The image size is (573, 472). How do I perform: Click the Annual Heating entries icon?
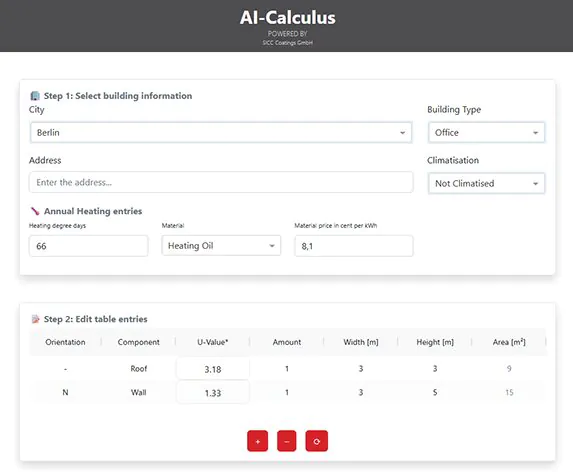pos(35,211)
